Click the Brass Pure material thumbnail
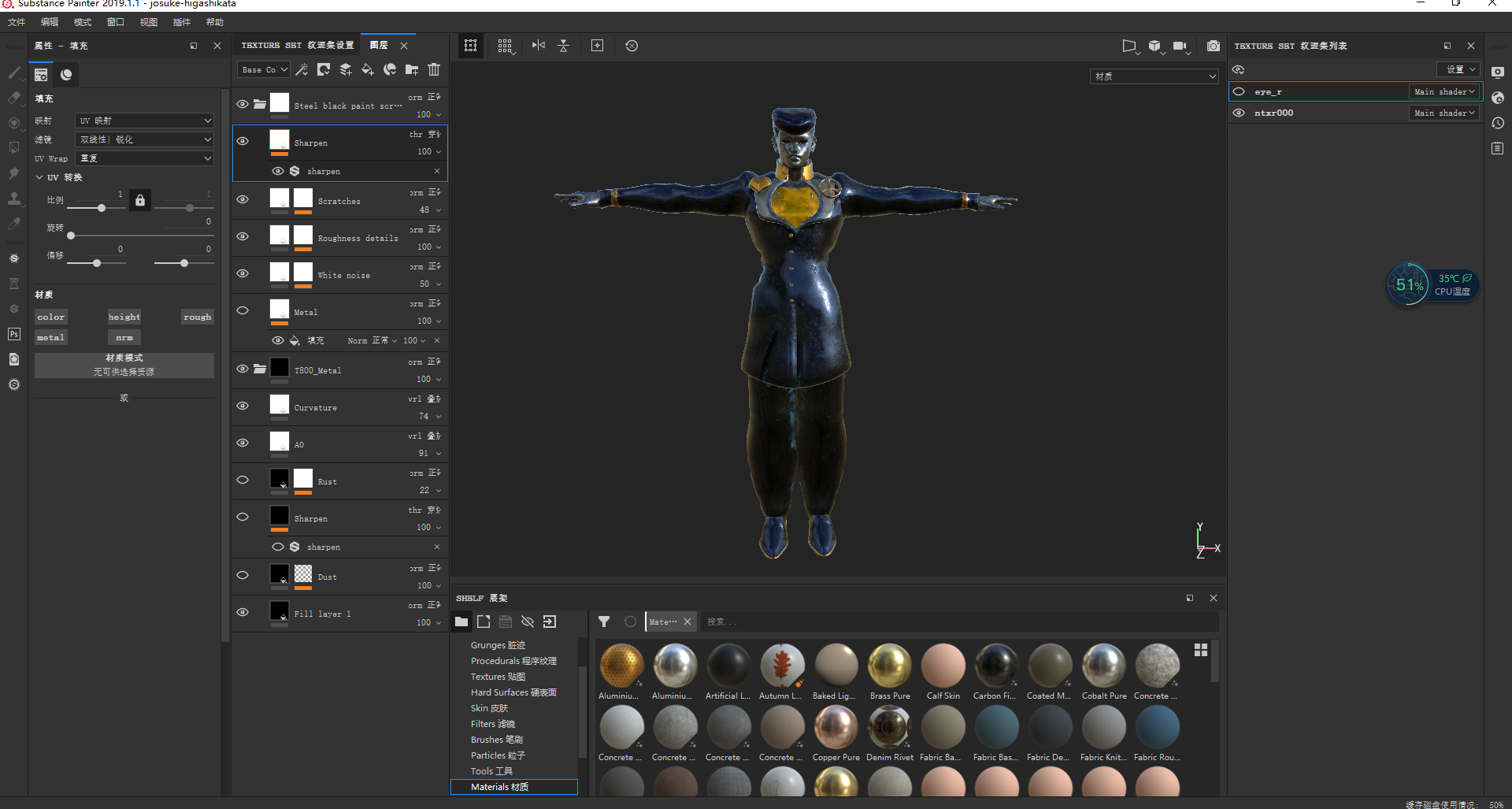This screenshot has width=1512, height=809. 890,664
